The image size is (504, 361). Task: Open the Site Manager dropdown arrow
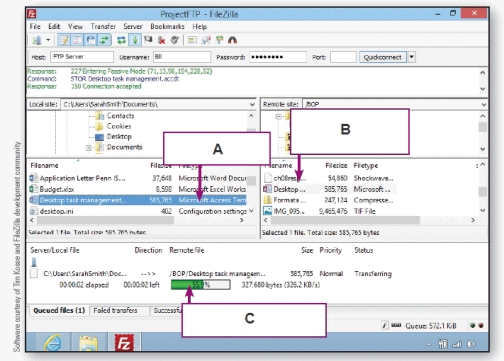48,40
